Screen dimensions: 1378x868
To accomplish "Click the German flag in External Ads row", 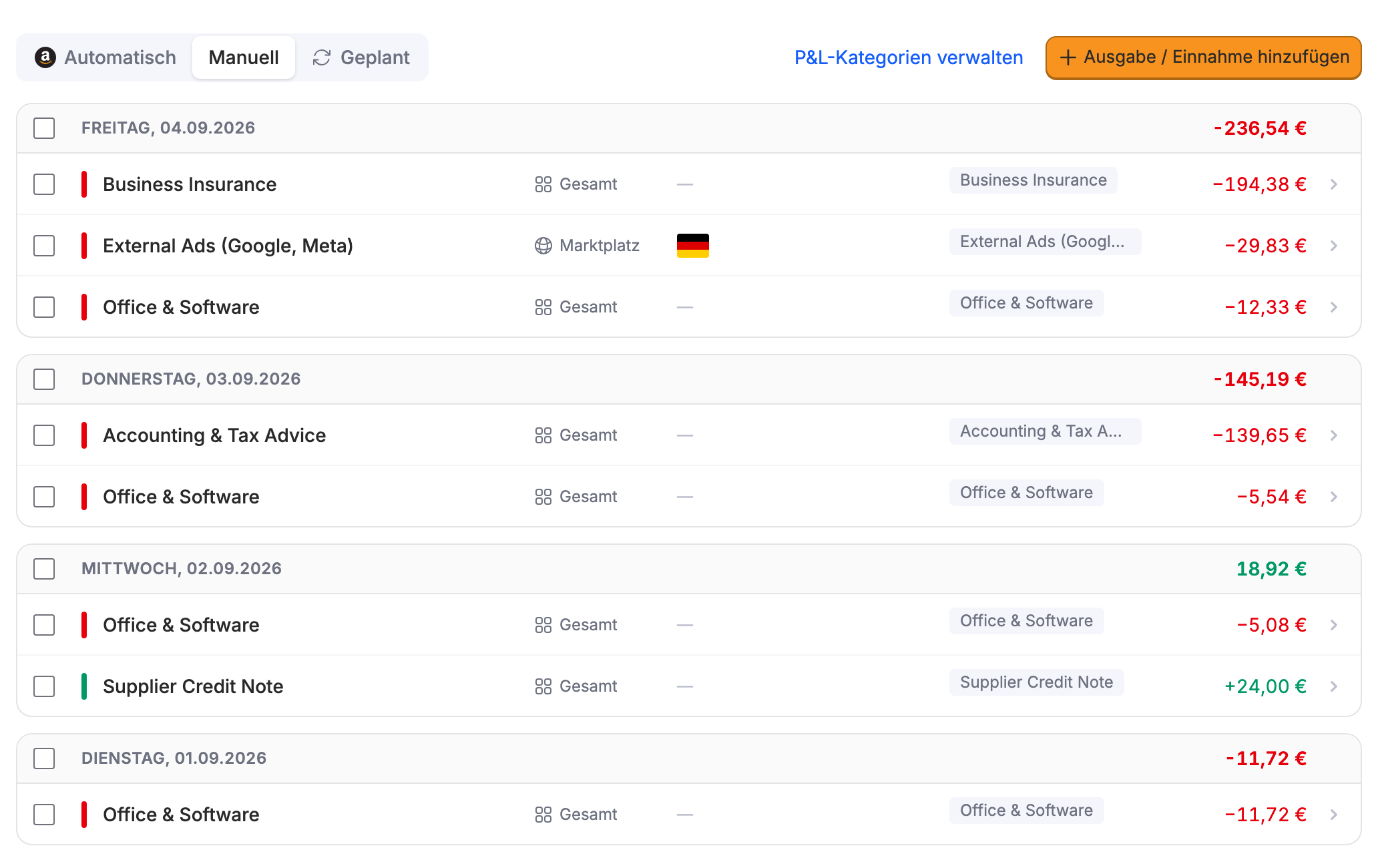I will pyautogui.click(x=692, y=246).
